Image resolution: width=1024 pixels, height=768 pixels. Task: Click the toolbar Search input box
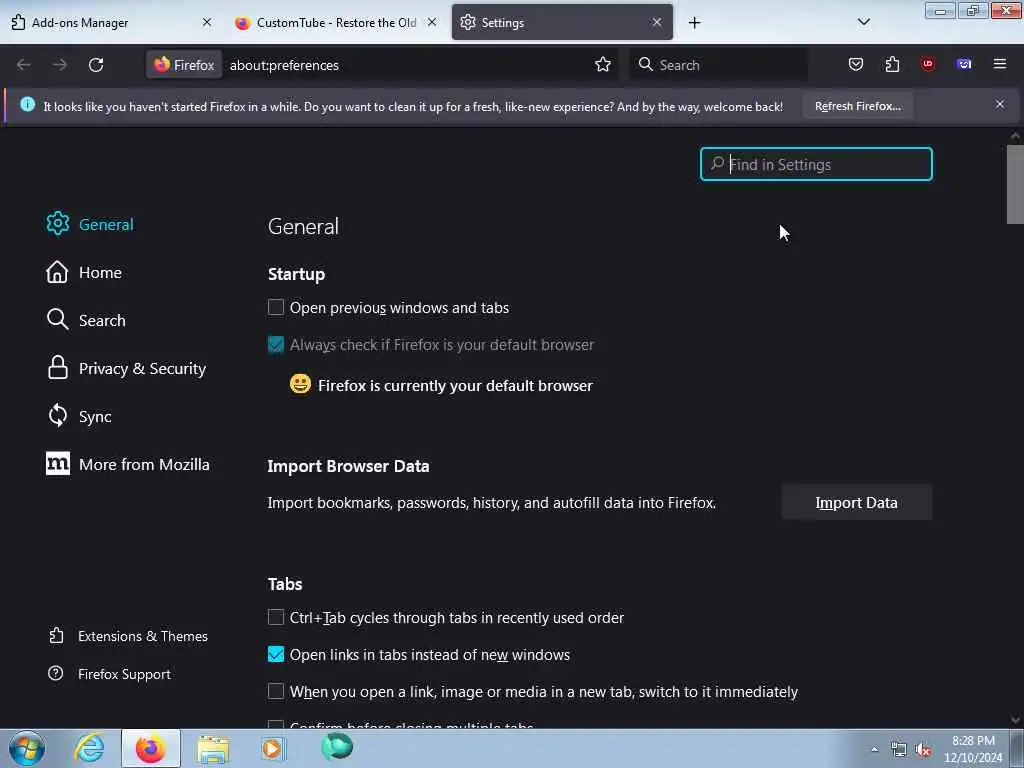718,65
